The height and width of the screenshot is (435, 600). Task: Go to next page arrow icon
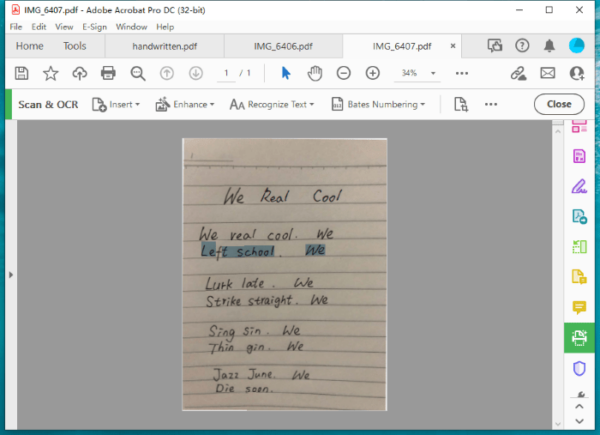coord(196,73)
